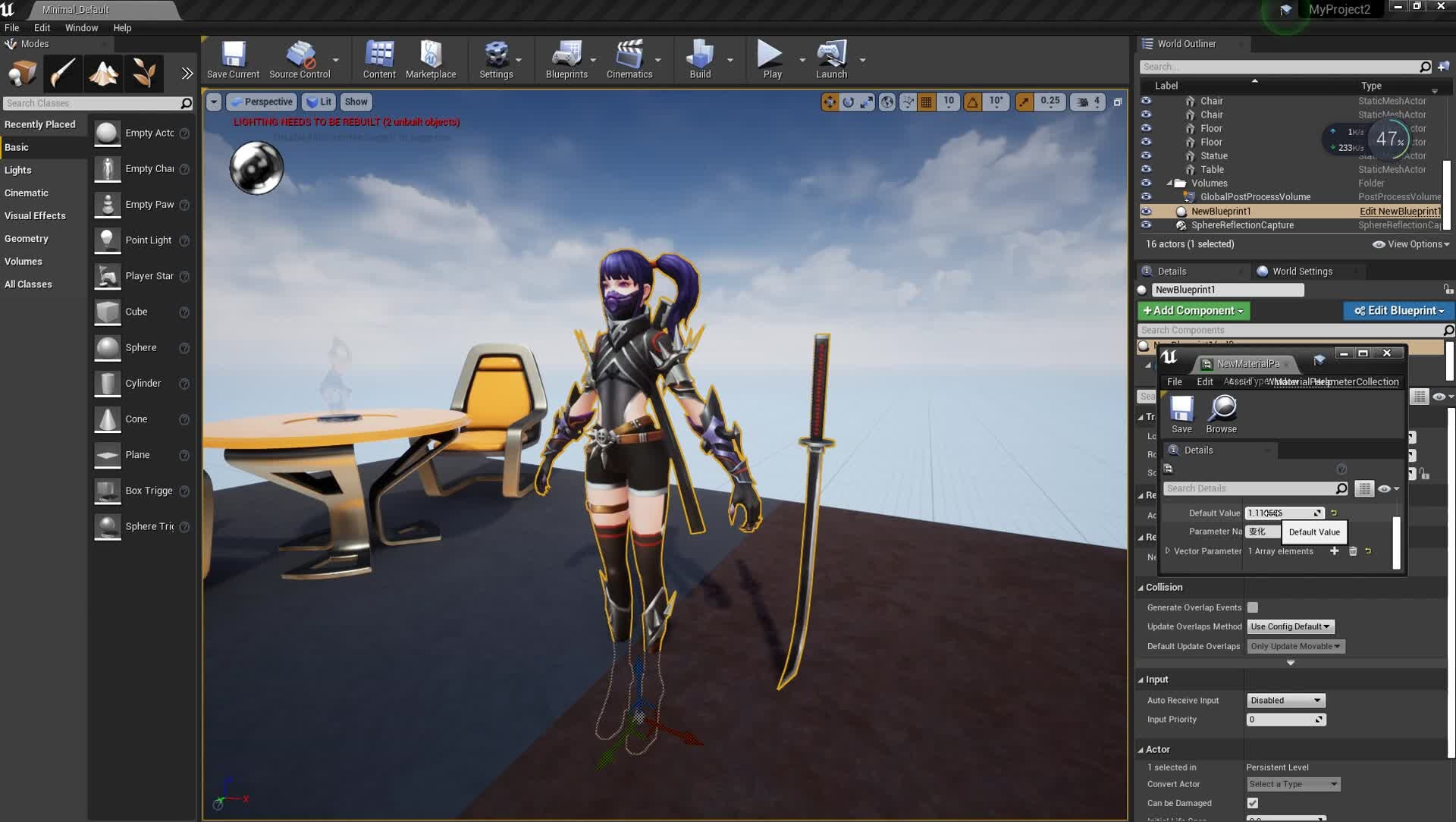Open the Update Overlaps Method dropdown
The width and height of the screenshot is (1456, 822).
[x=1290, y=626]
